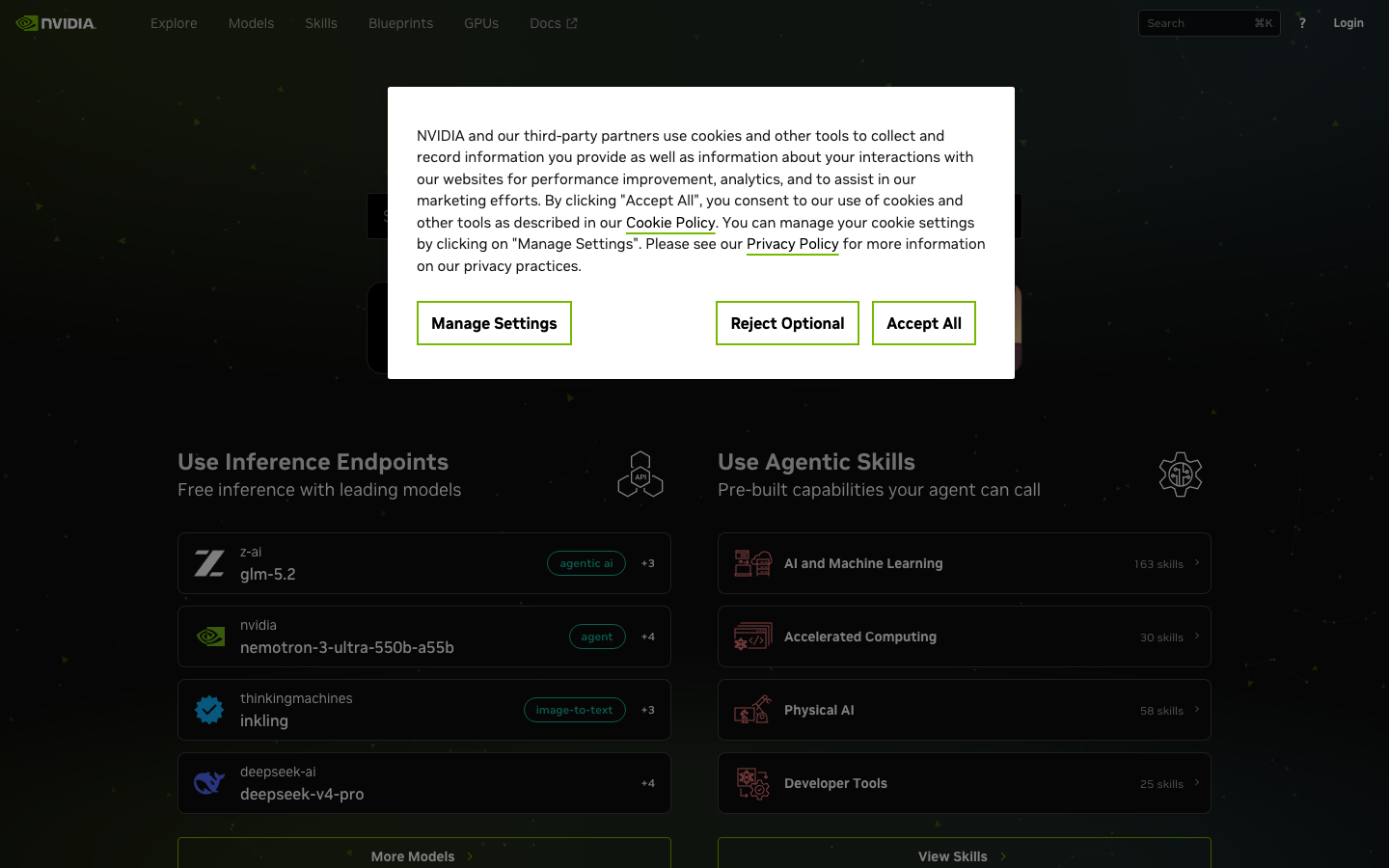The height and width of the screenshot is (868, 1389).
Task: Open the Privacy Policy link
Action: 793,244
